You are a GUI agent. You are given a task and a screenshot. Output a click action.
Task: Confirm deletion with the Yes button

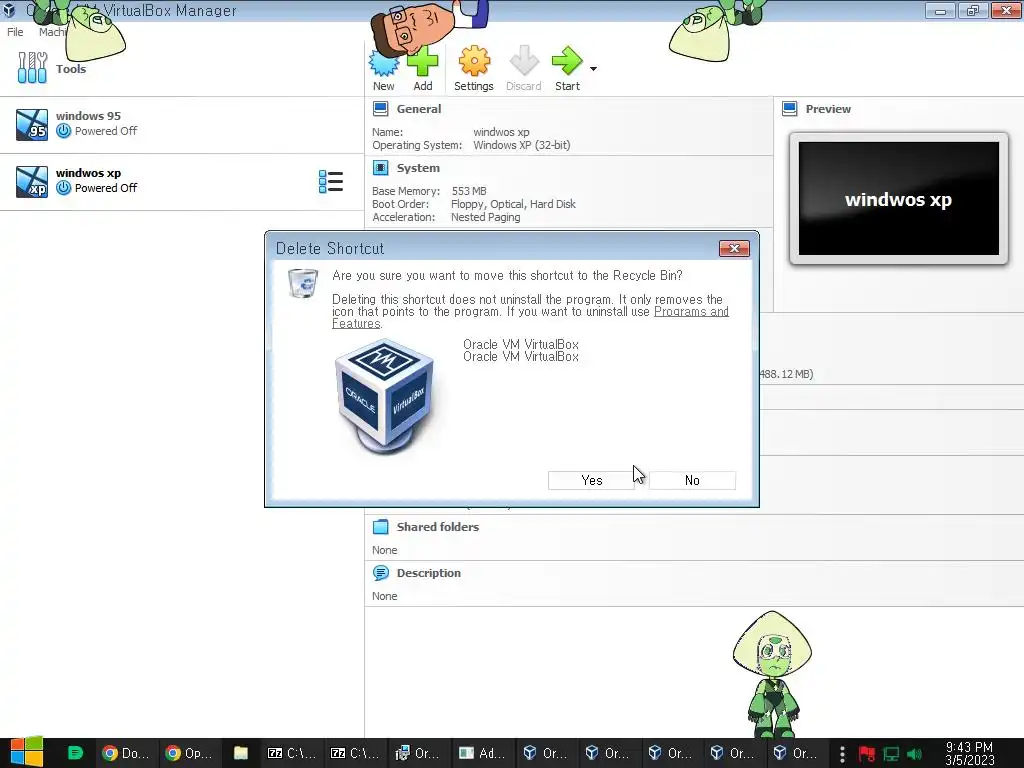591,480
